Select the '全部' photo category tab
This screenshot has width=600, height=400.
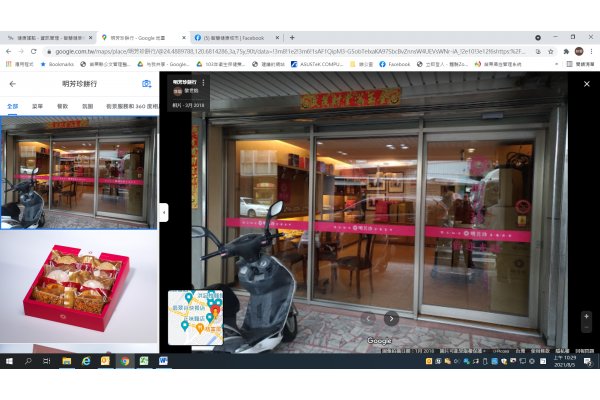(13, 106)
